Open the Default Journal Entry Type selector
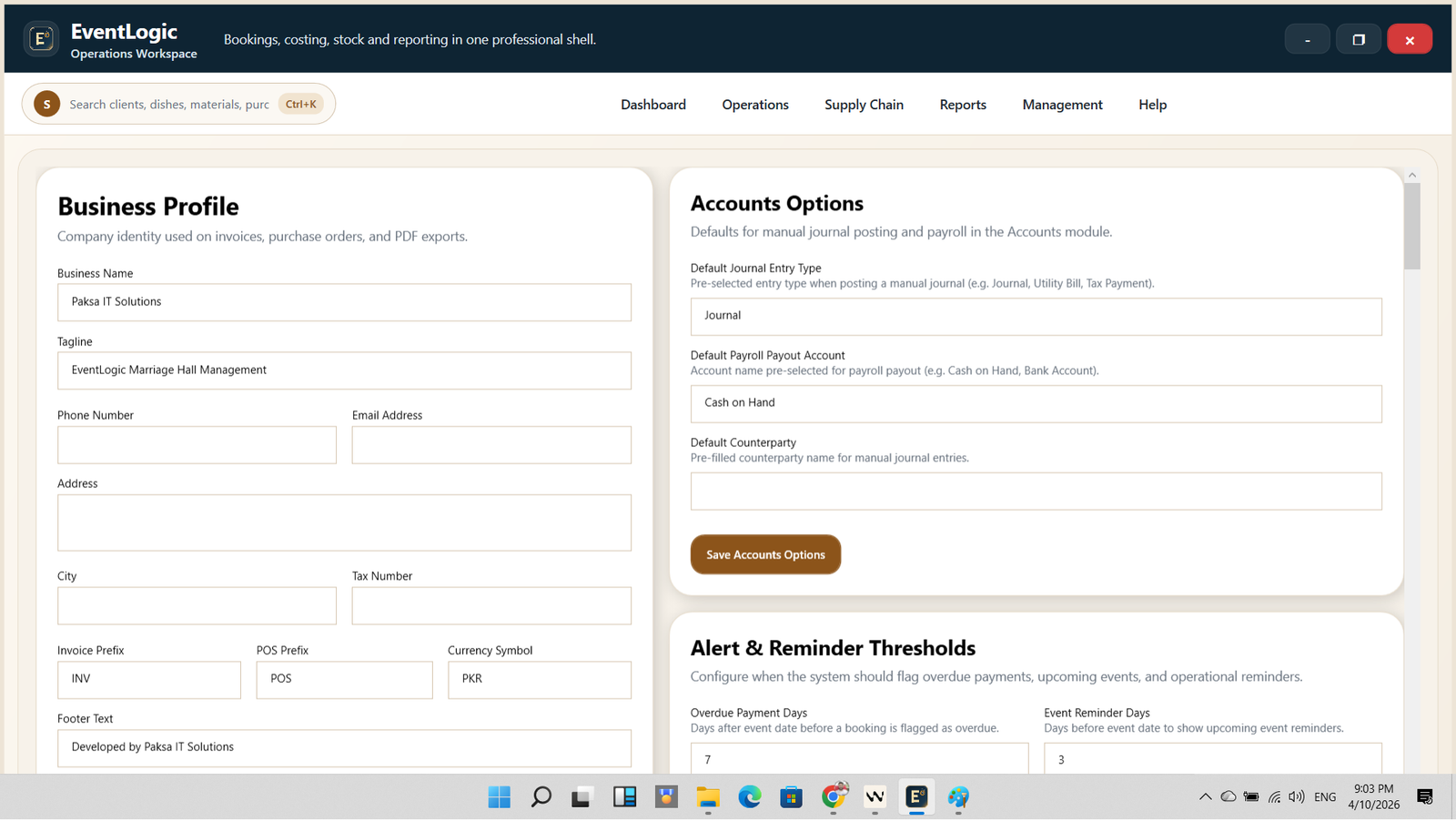This screenshot has width=1456, height=821. pos(1036,316)
